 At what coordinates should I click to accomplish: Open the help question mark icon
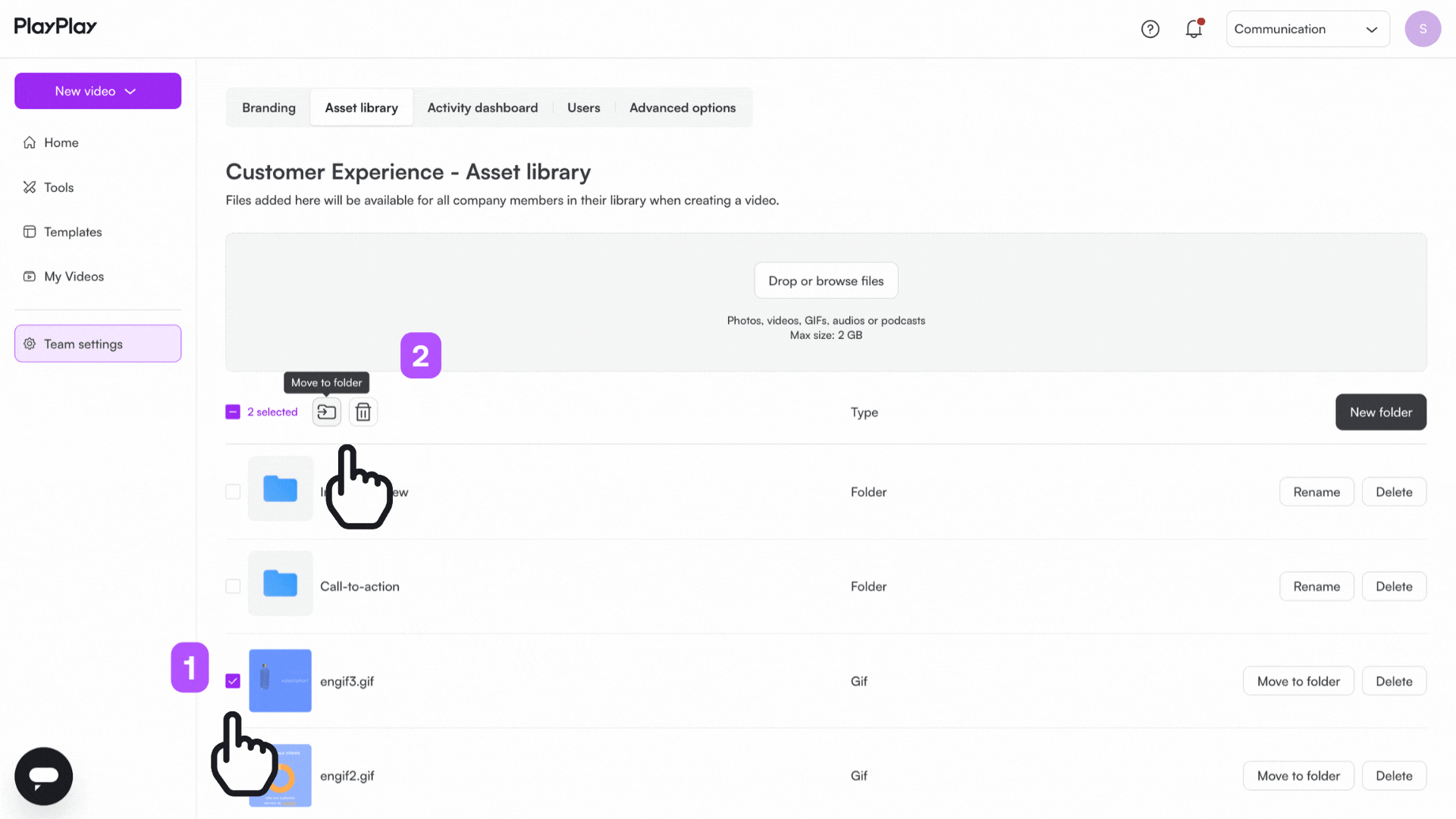1150,29
